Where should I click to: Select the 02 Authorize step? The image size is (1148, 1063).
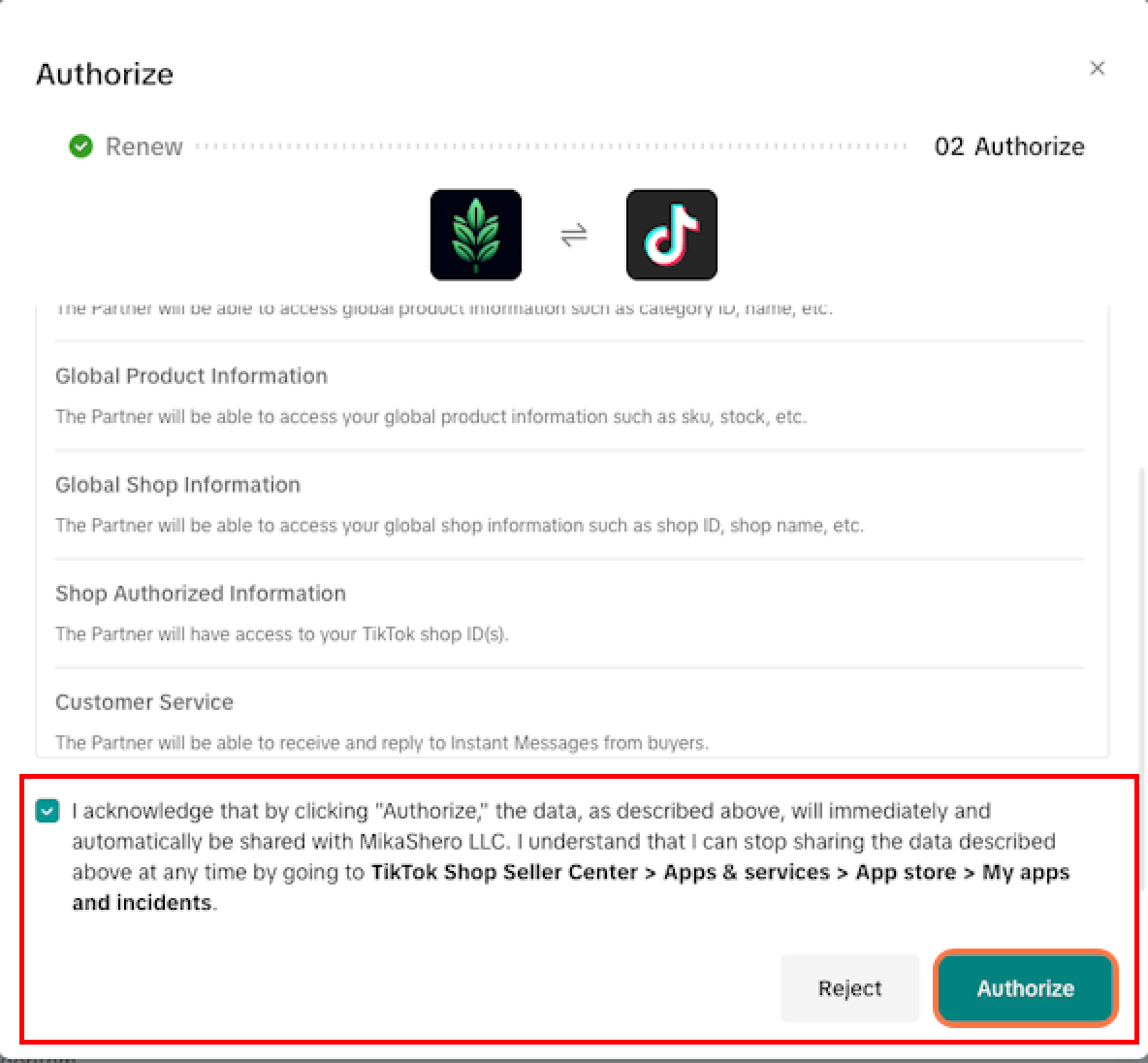(x=1009, y=146)
